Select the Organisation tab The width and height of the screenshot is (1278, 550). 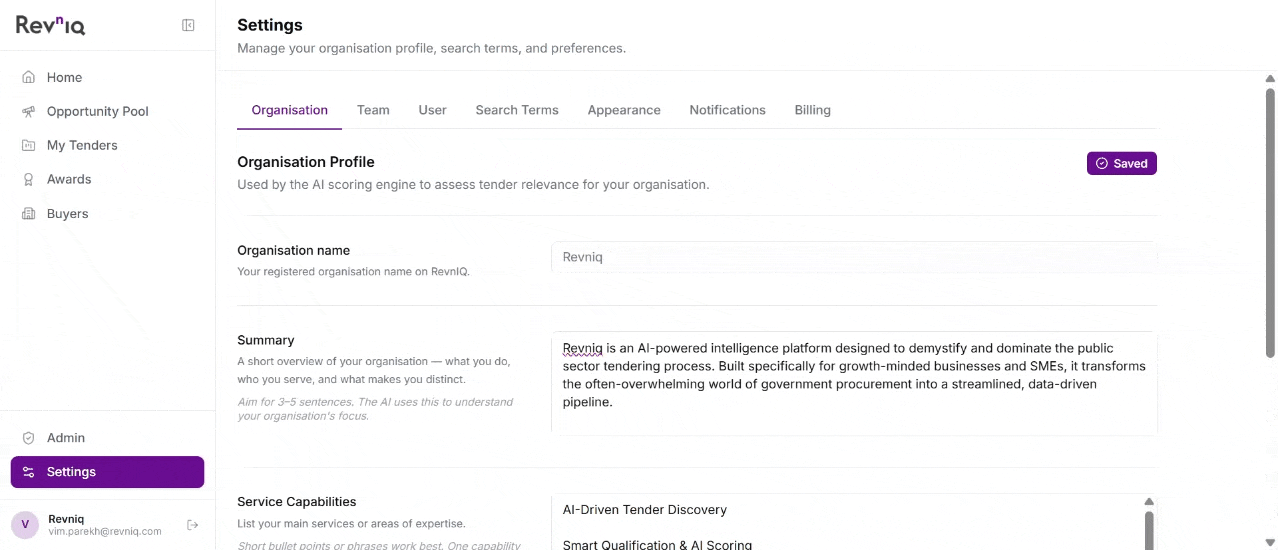[x=290, y=110]
